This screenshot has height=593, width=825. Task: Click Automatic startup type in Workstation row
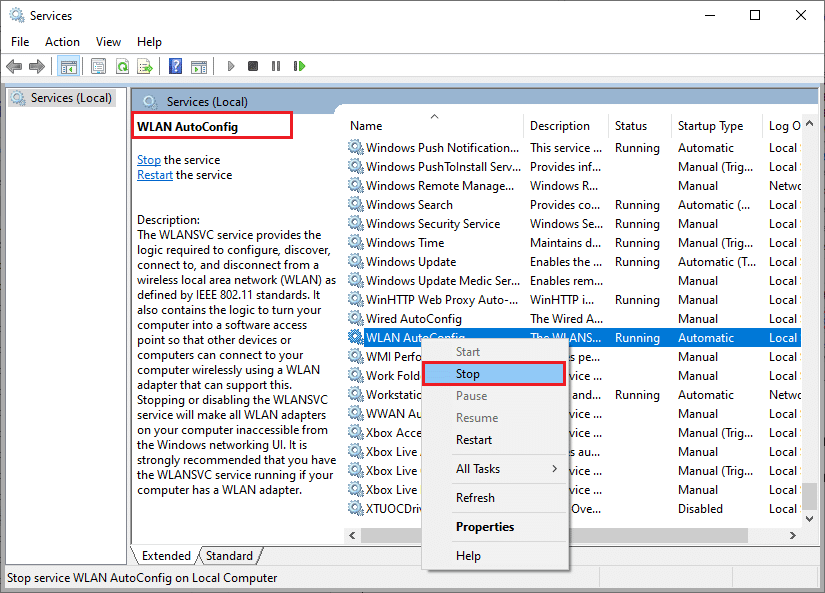pos(706,395)
